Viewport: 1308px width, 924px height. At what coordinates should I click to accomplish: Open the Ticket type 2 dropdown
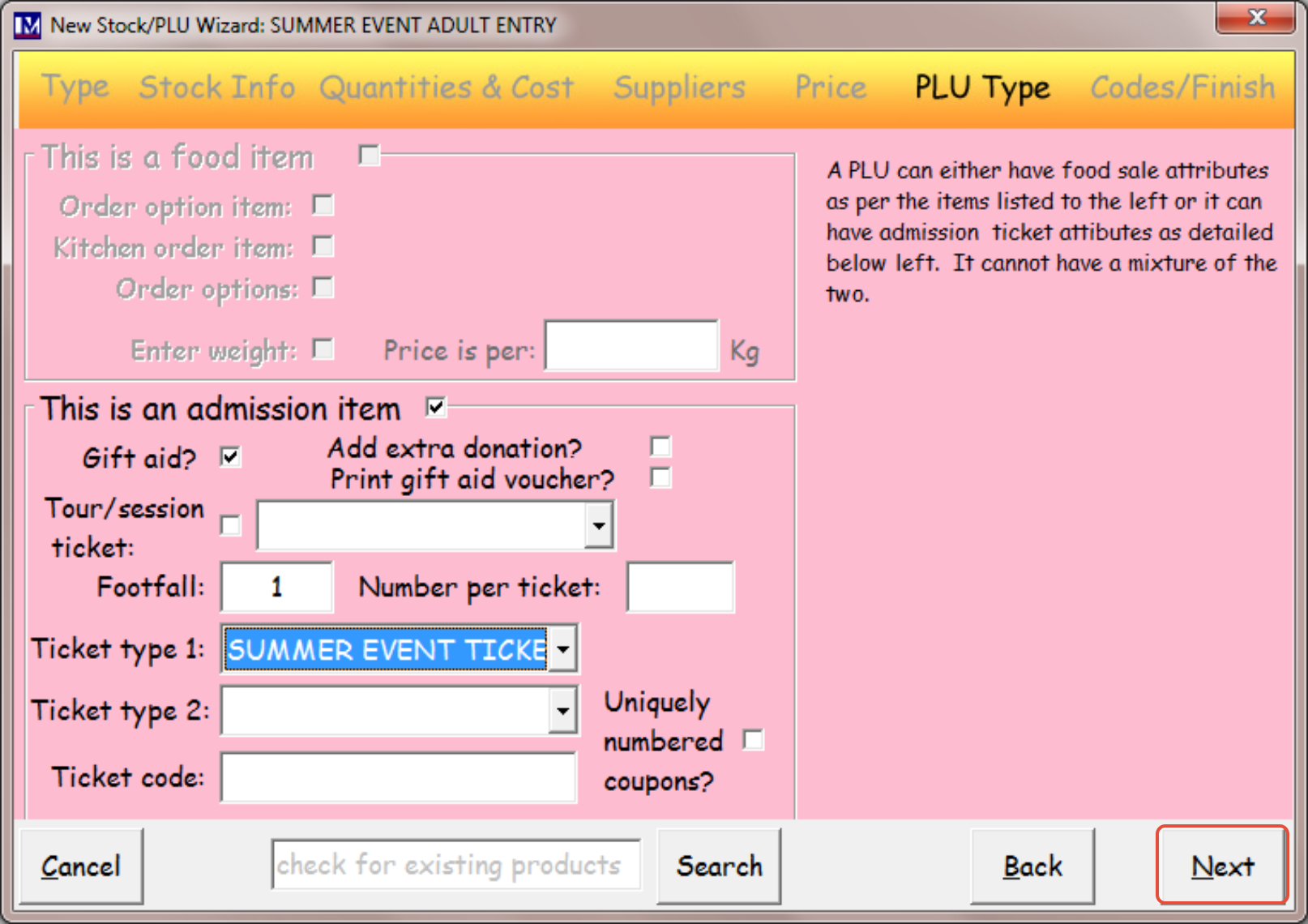pos(562,711)
